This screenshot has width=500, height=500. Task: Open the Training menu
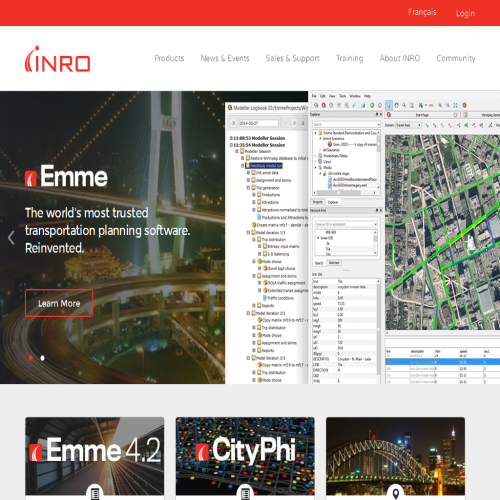pos(349,58)
